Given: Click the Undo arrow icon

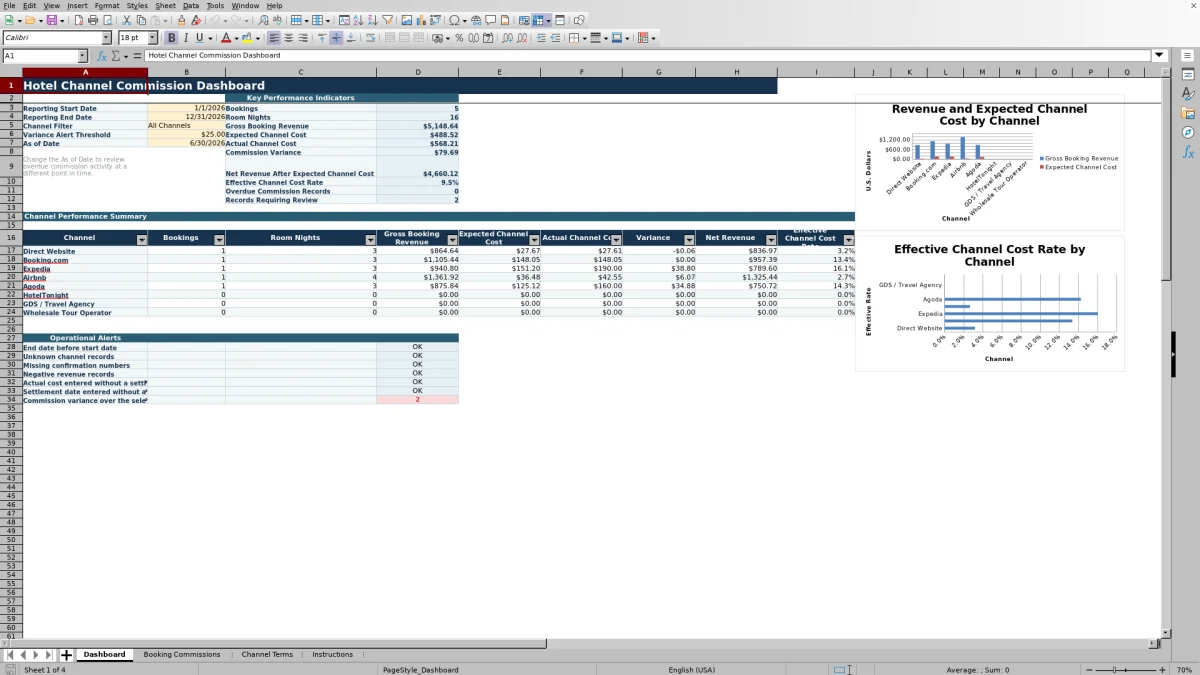Looking at the screenshot, I should pos(215,20).
